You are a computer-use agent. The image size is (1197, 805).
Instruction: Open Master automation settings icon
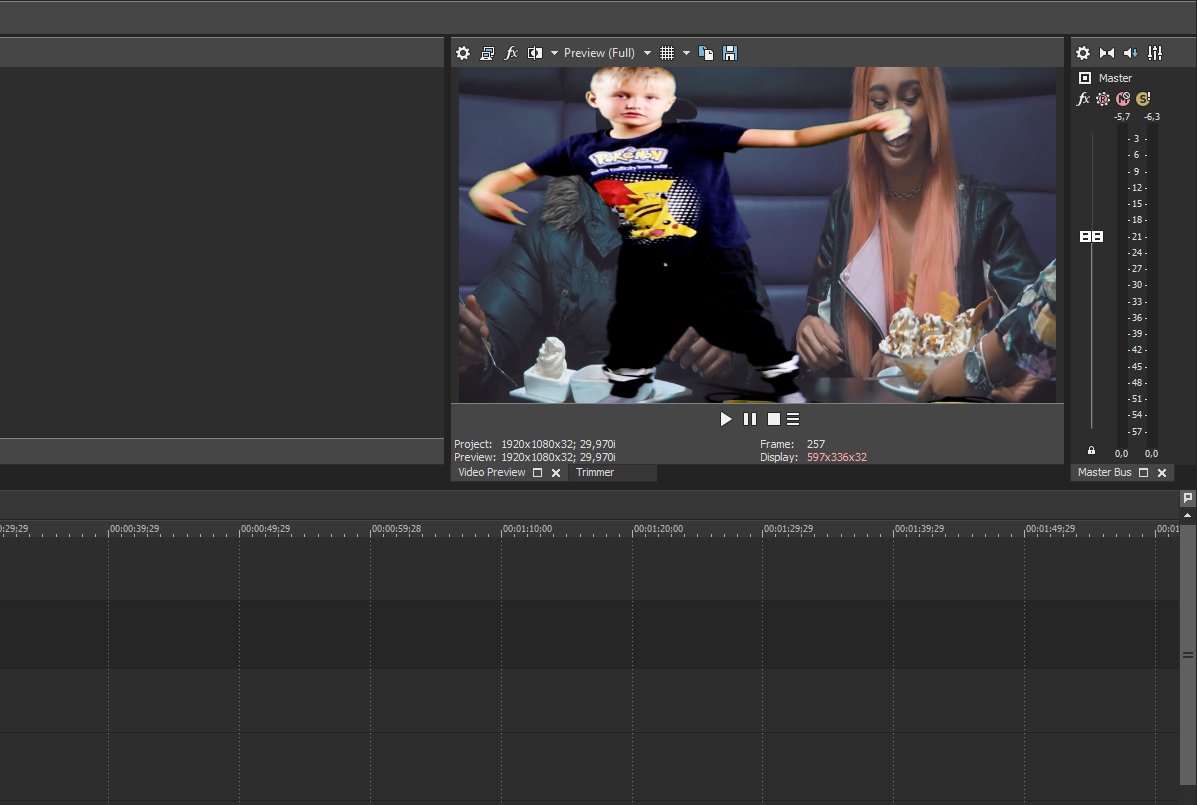tap(1103, 98)
